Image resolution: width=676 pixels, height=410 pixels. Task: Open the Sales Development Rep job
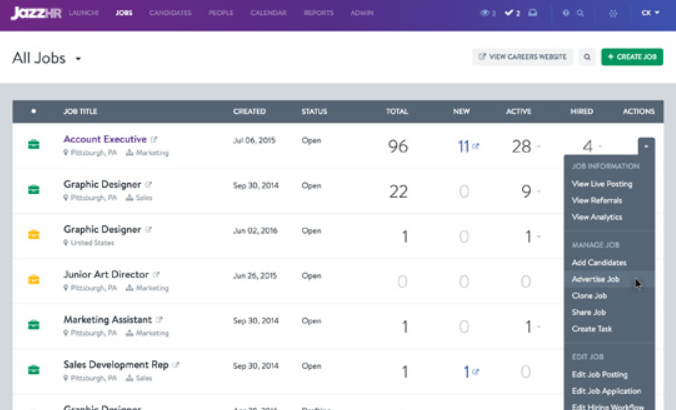pos(116,365)
